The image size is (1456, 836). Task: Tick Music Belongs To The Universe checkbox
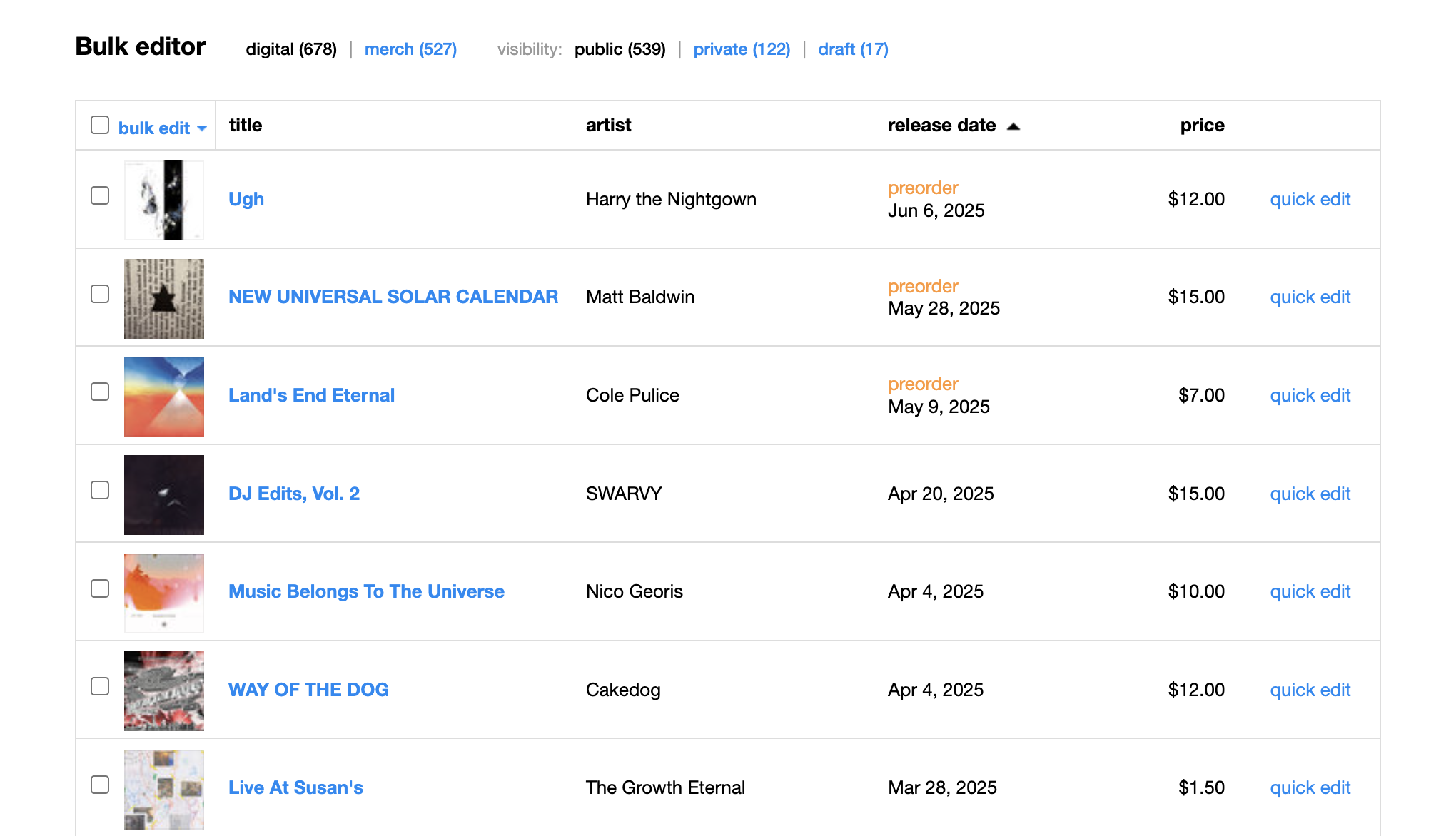coord(100,588)
